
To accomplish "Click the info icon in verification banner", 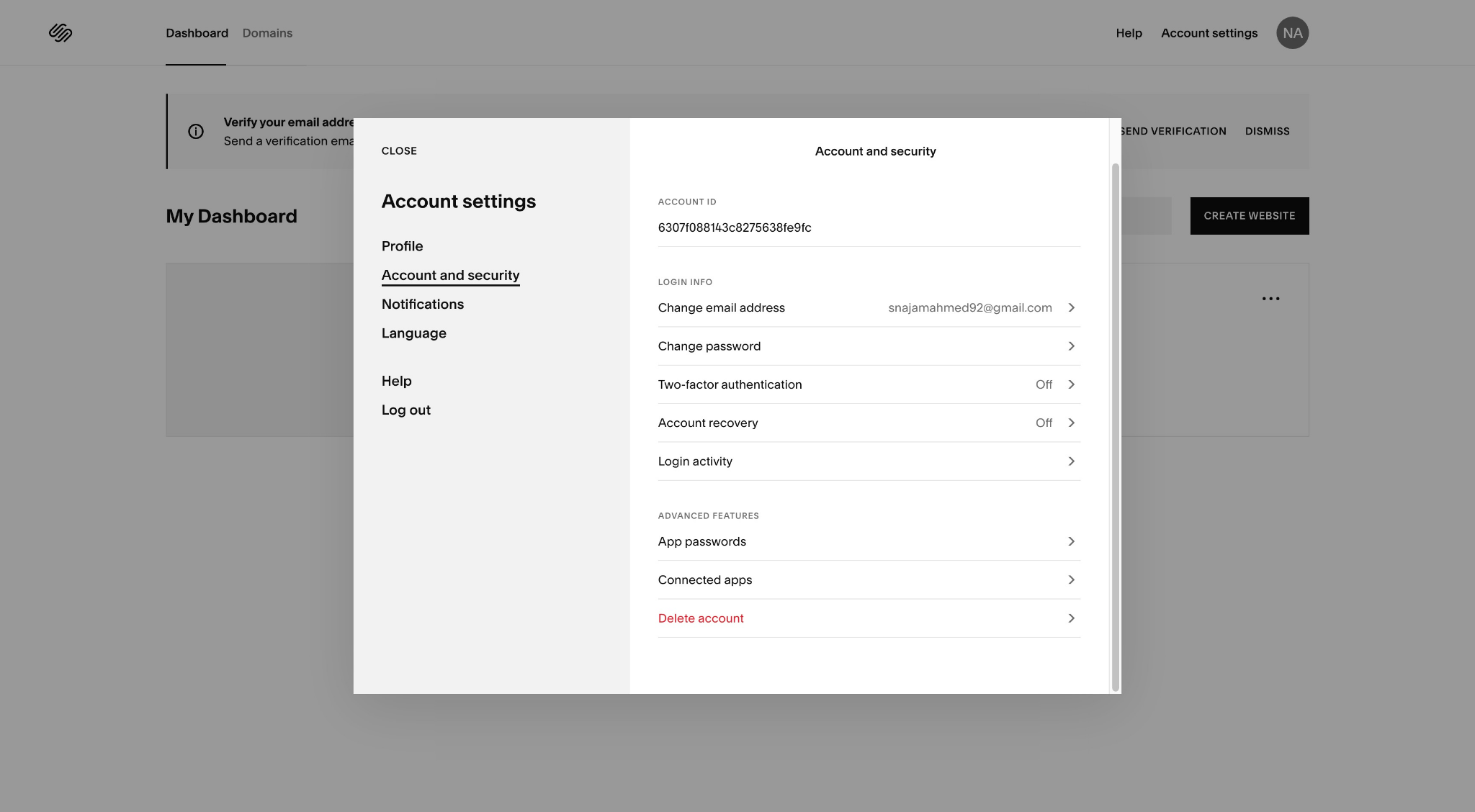I will [x=196, y=131].
